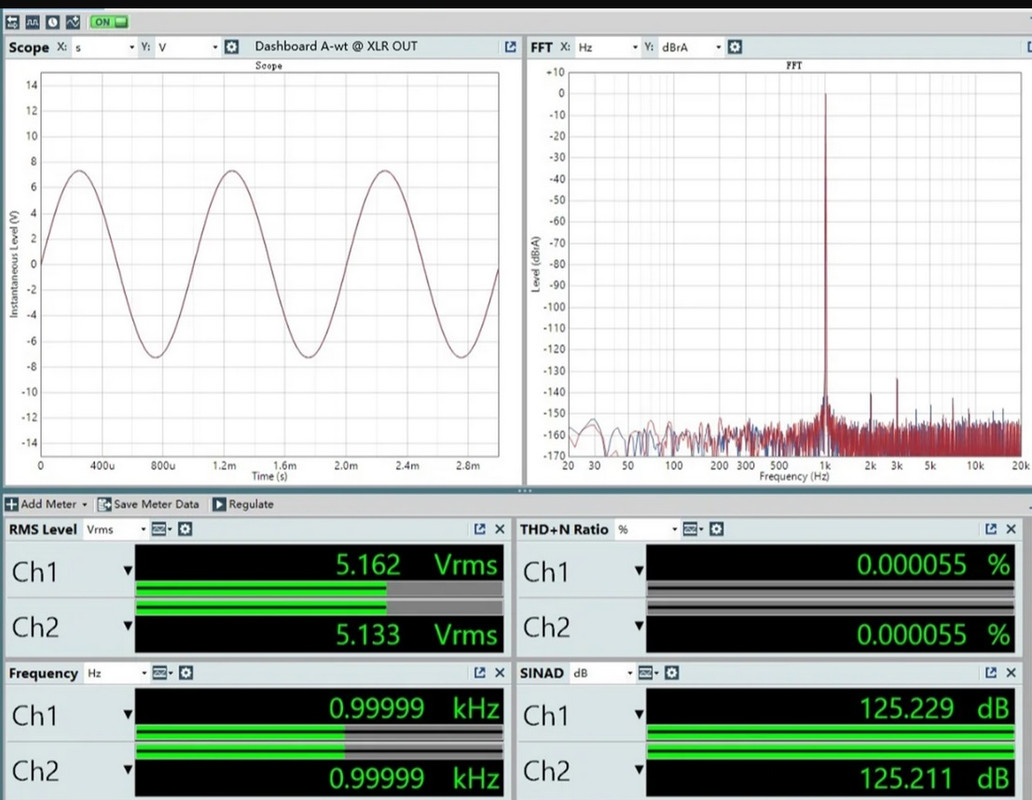Click the Regulate button
This screenshot has width=1032, height=800.
[243, 505]
